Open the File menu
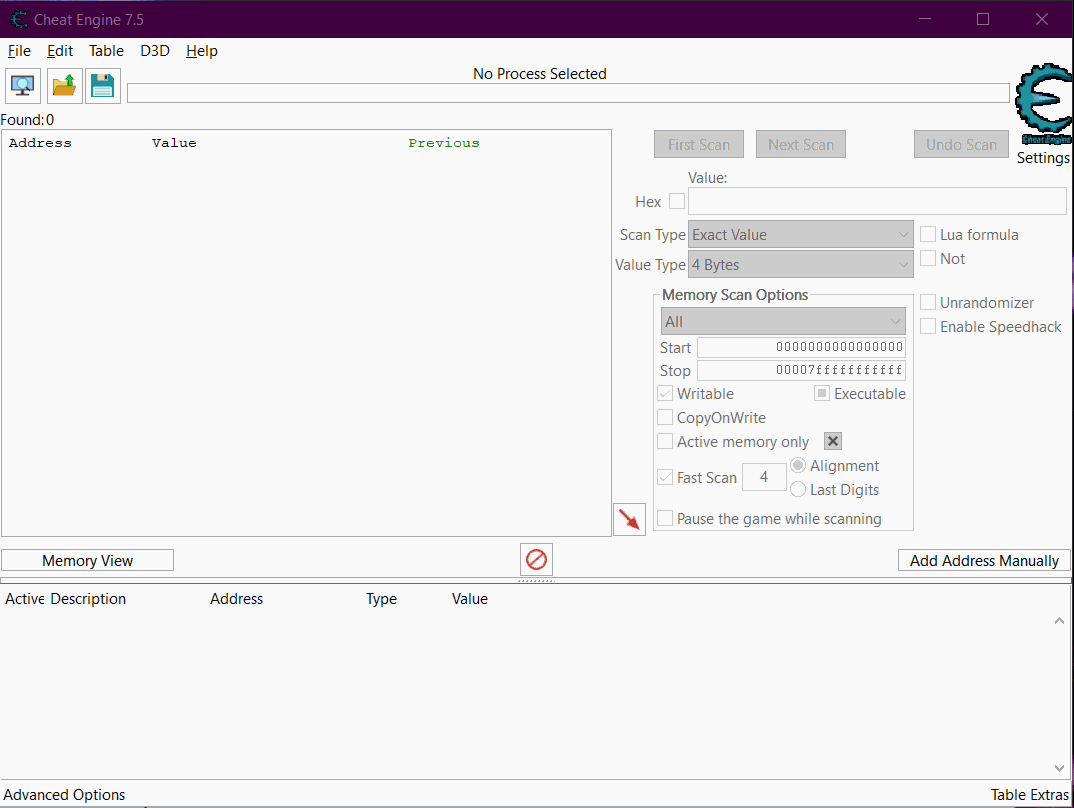 click(x=19, y=51)
